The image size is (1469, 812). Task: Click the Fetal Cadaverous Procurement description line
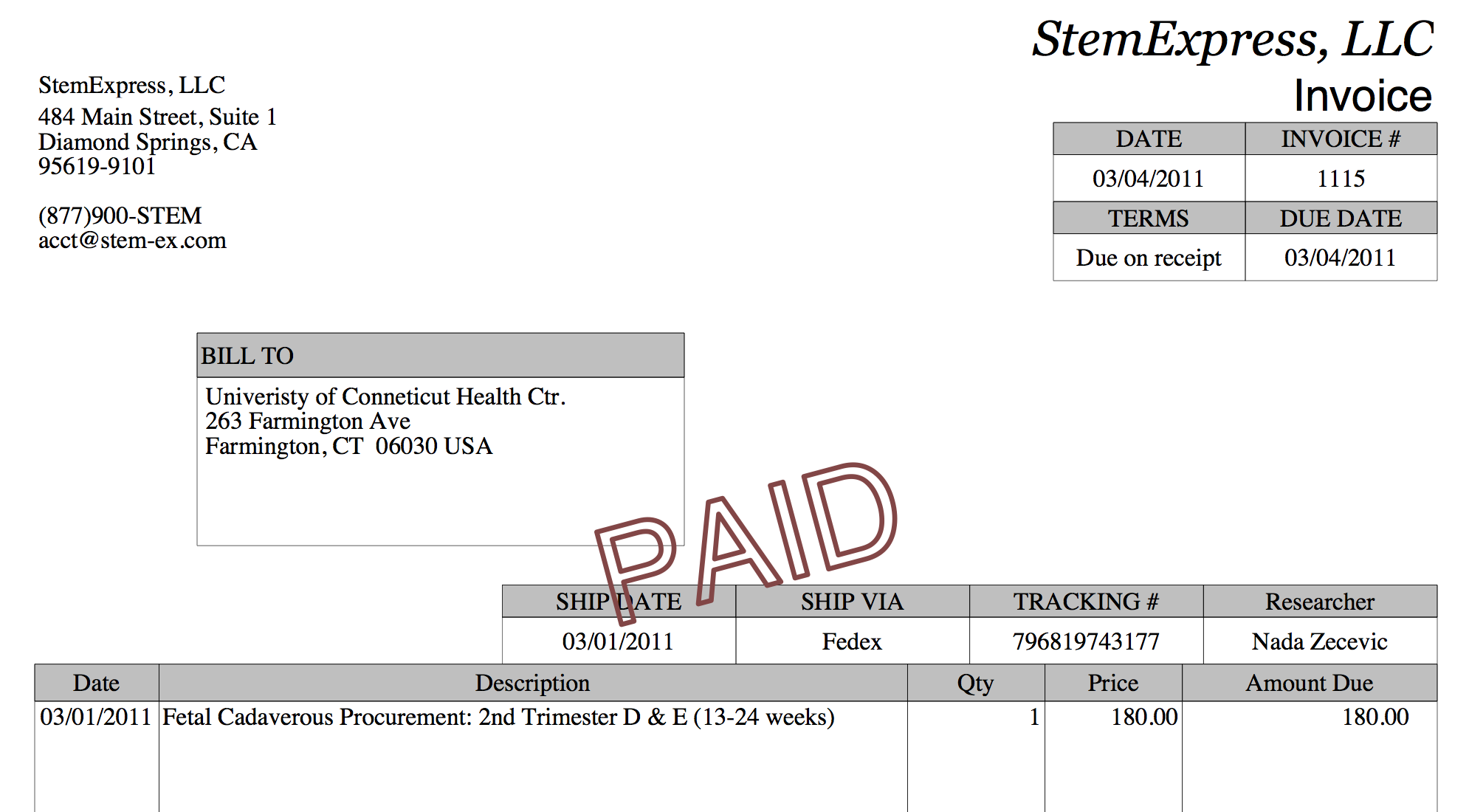click(x=498, y=717)
